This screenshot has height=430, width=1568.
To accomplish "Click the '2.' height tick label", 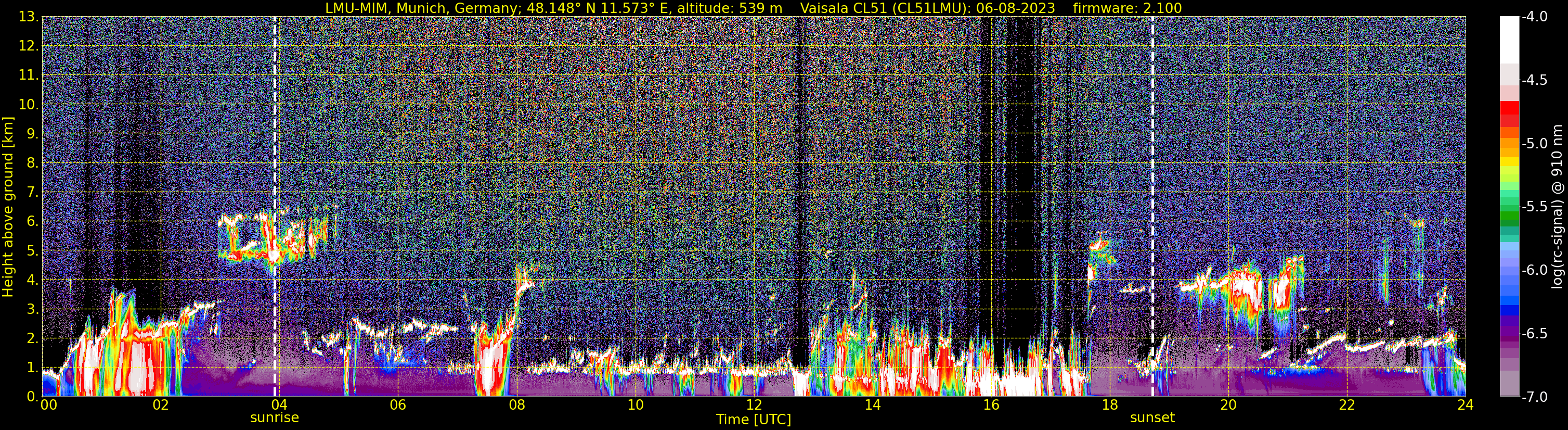I will coord(33,339).
